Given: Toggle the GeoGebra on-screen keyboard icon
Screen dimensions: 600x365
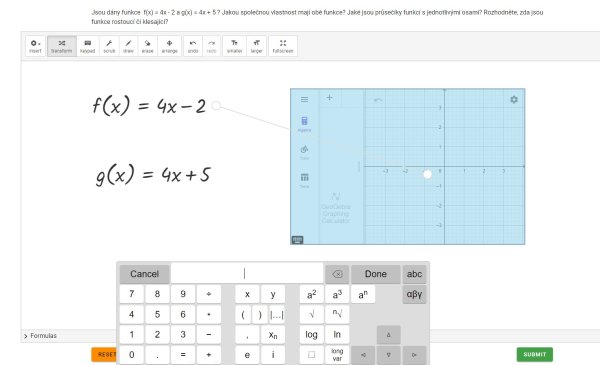Looking at the screenshot, I should (x=297, y=240).
